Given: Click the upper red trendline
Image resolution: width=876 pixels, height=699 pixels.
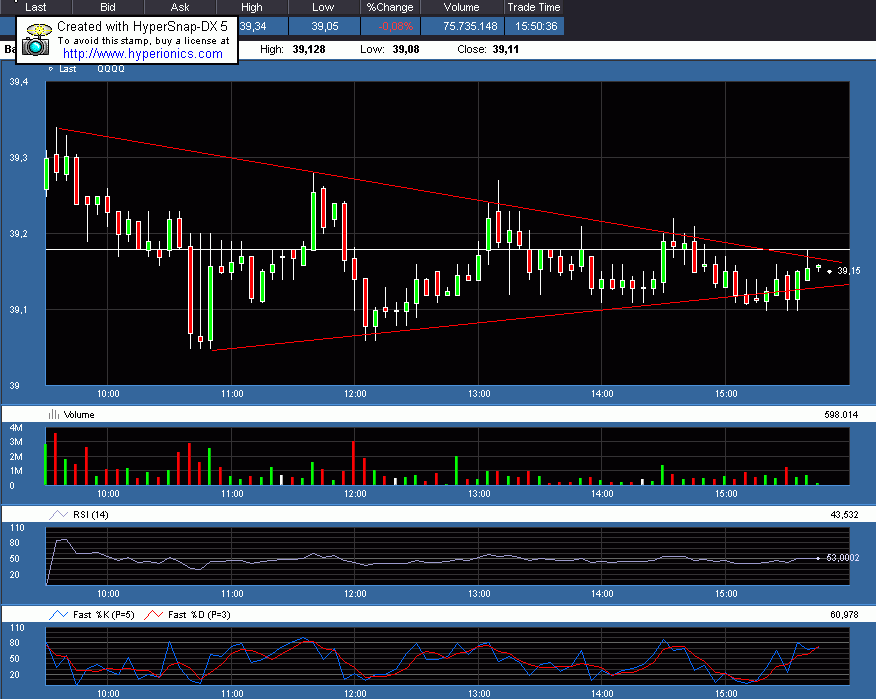Looking at the screenshot, I should 450,195.
